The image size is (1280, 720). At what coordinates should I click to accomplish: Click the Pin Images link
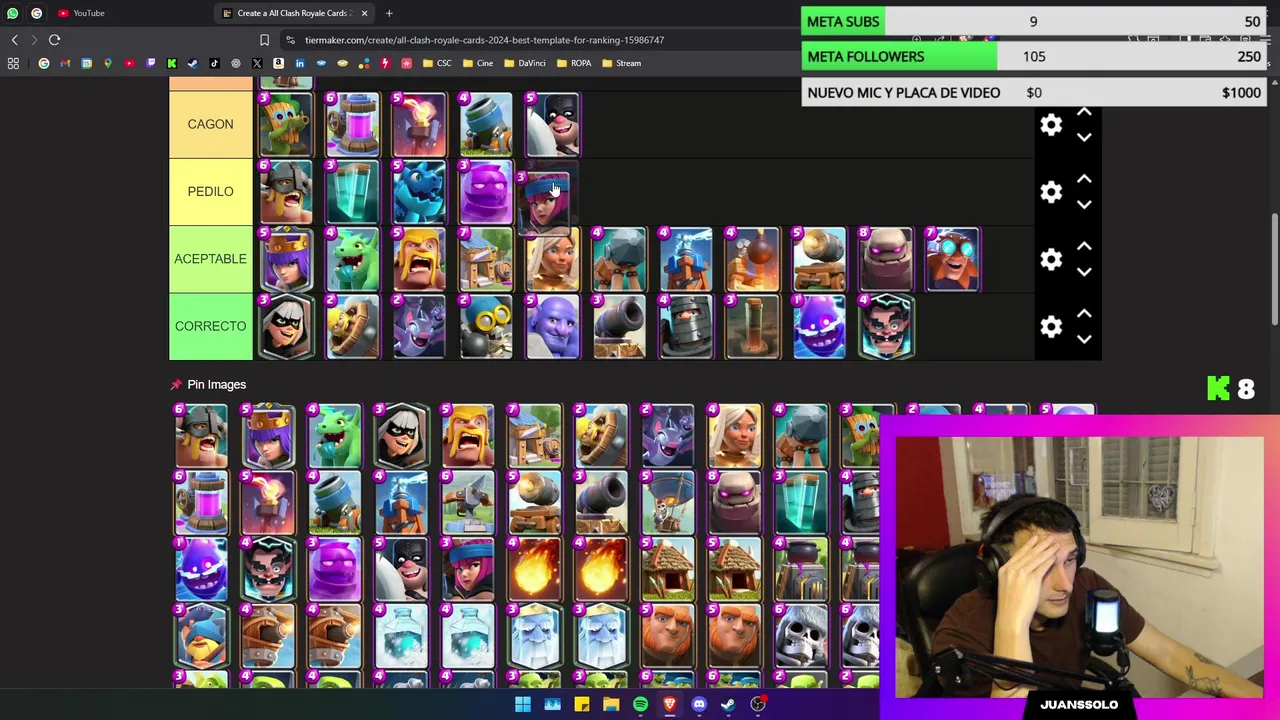pos(216,384)
